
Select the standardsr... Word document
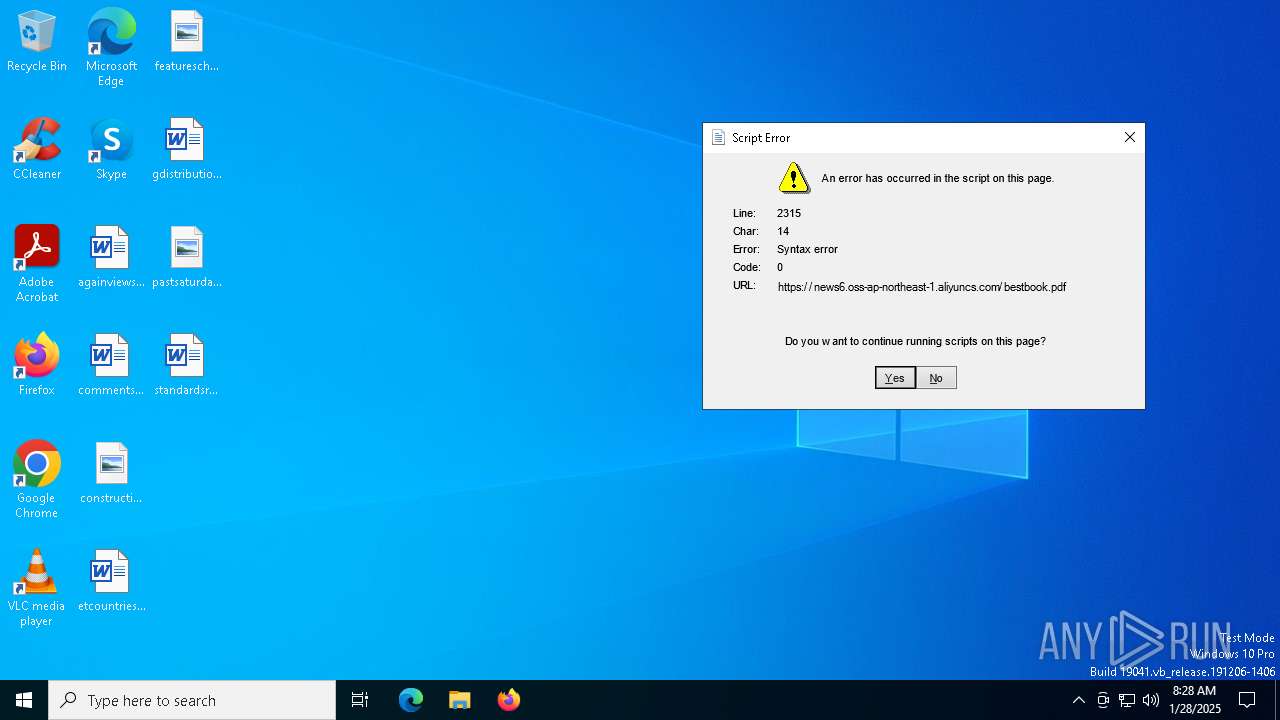point(186,365)
